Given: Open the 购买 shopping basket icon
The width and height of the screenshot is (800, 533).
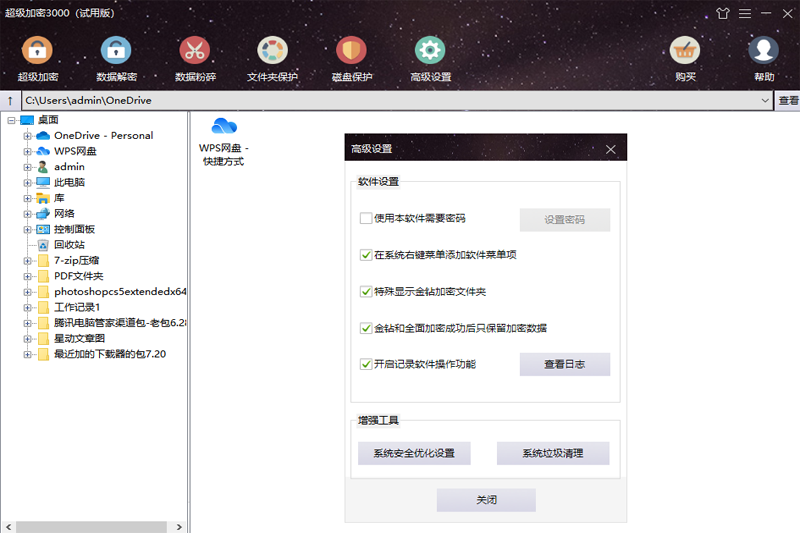Looking at the screenshot, I should tap(685, 50).
